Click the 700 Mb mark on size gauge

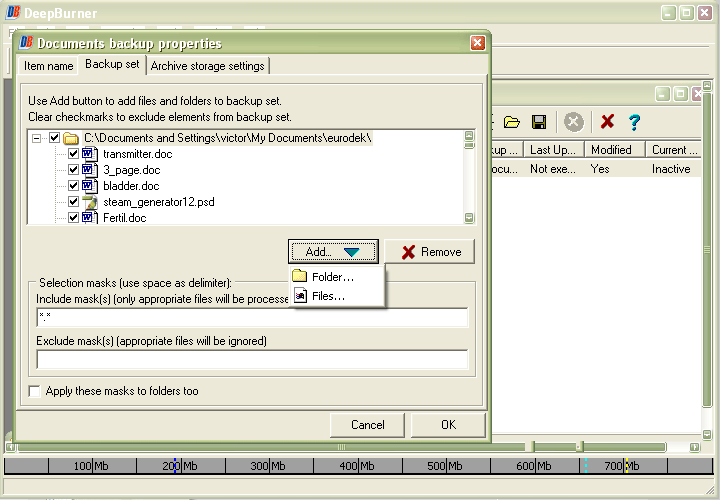(x=622, y=466)
